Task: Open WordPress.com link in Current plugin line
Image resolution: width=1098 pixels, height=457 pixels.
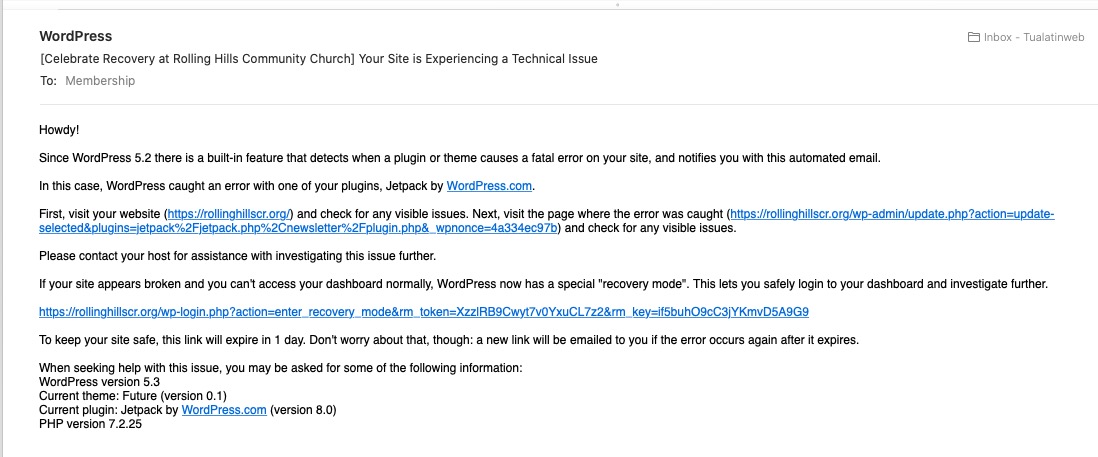Action: click(224, 410)
